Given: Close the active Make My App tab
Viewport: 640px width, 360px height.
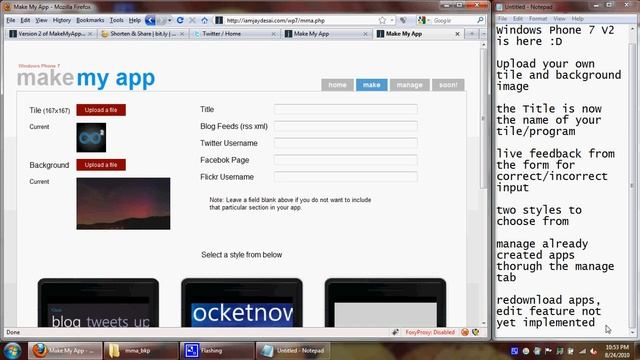Looking at the screenshot, I should tap(458, 34).
